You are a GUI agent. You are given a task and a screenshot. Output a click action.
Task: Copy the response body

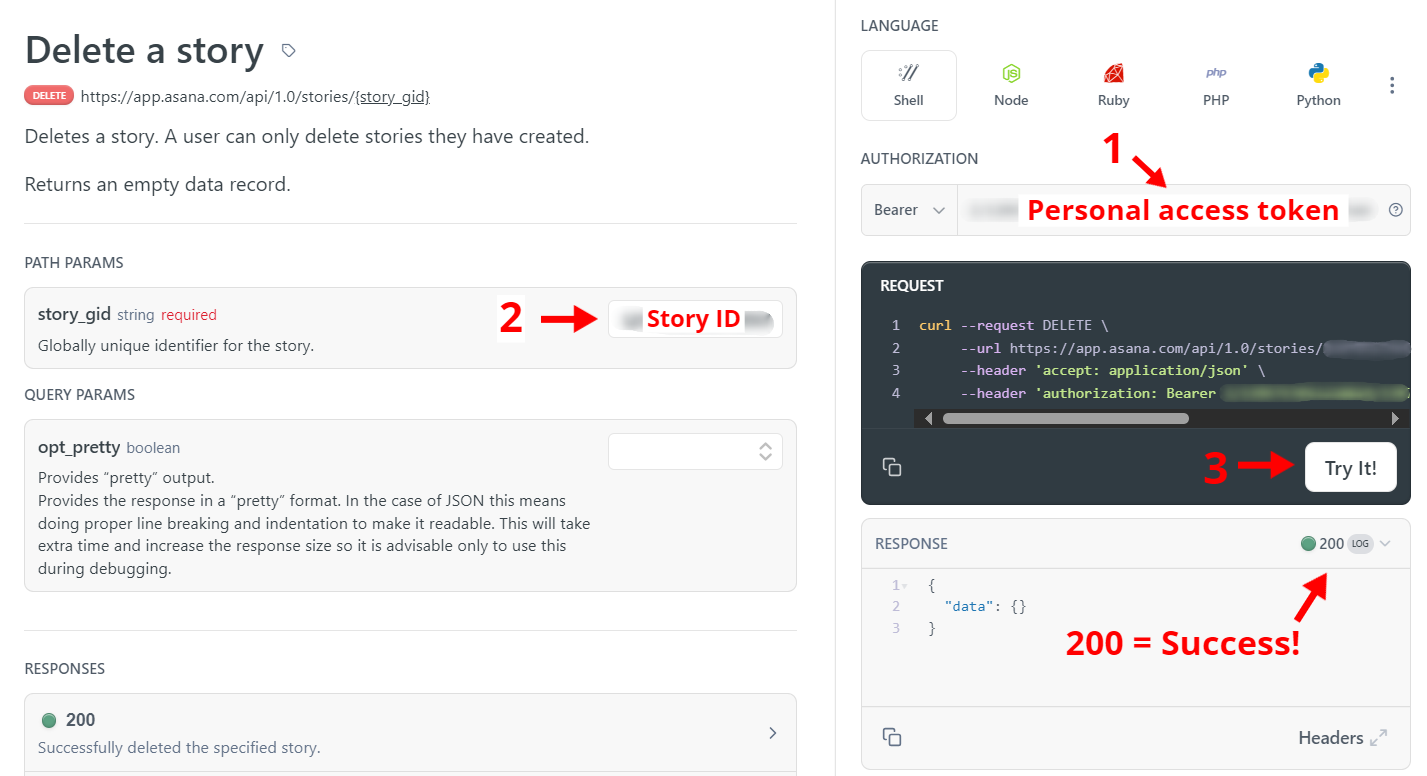pyautogui.click(x=892, y=737)
